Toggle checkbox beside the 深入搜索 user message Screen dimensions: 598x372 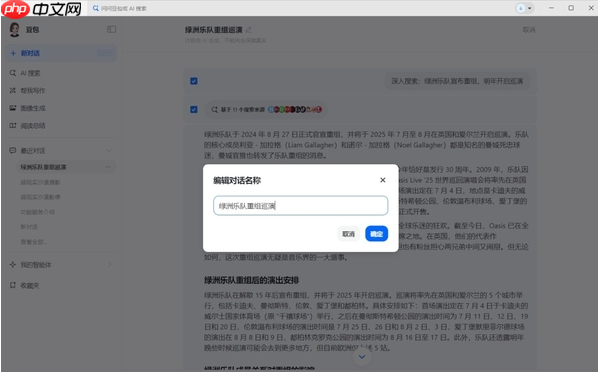194,81
